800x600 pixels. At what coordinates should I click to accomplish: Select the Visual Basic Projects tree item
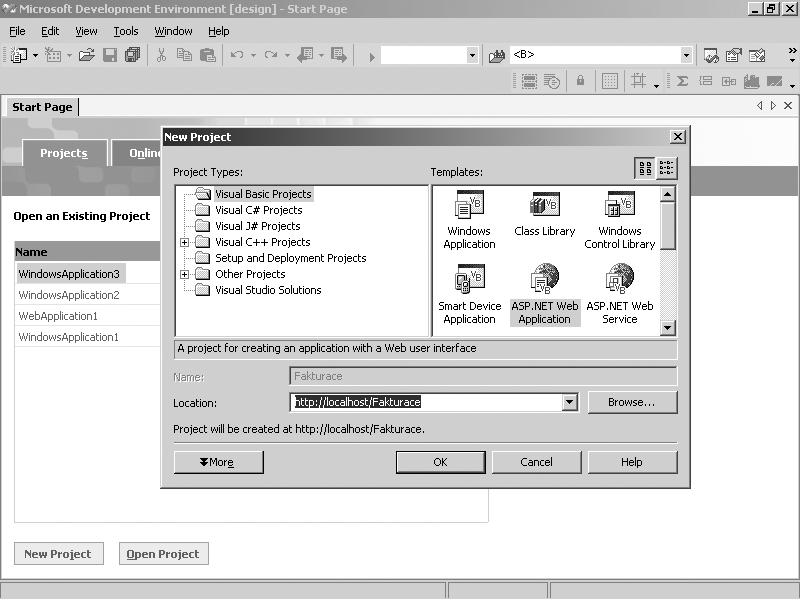tap(263, 194)
